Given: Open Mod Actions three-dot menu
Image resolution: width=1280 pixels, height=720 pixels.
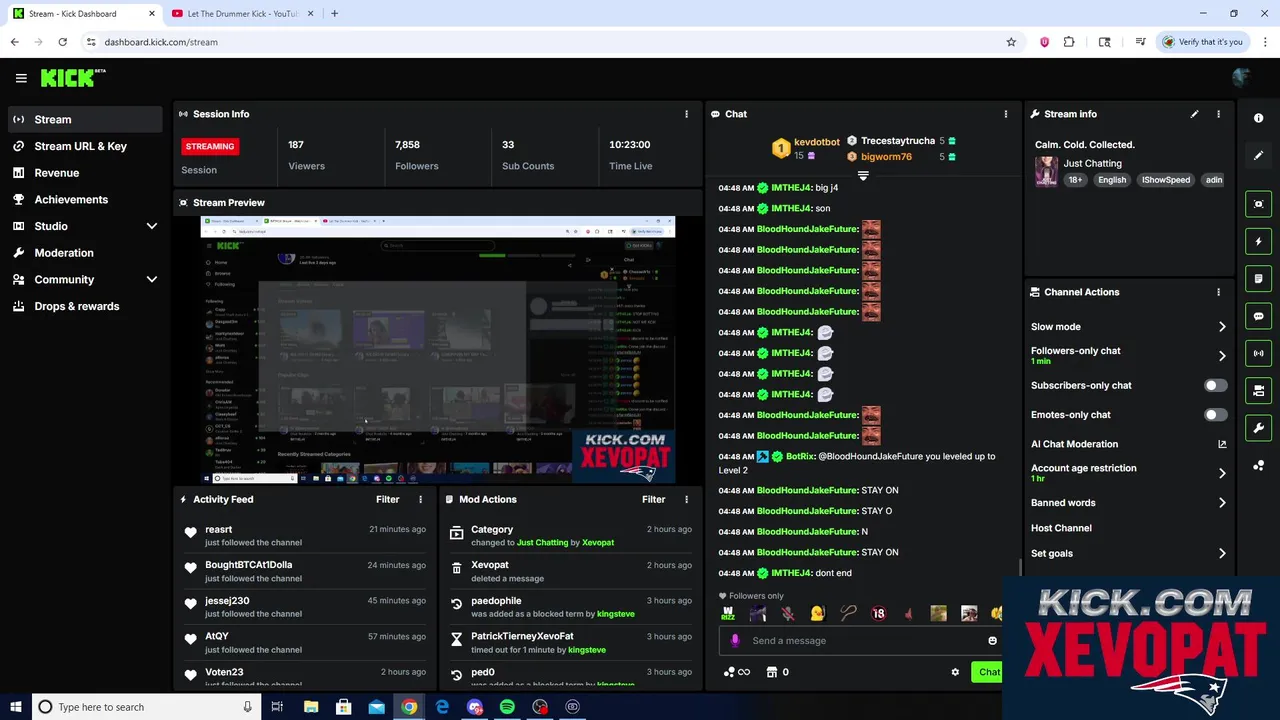Looking at the screenshot, I should tap(686, 499).
